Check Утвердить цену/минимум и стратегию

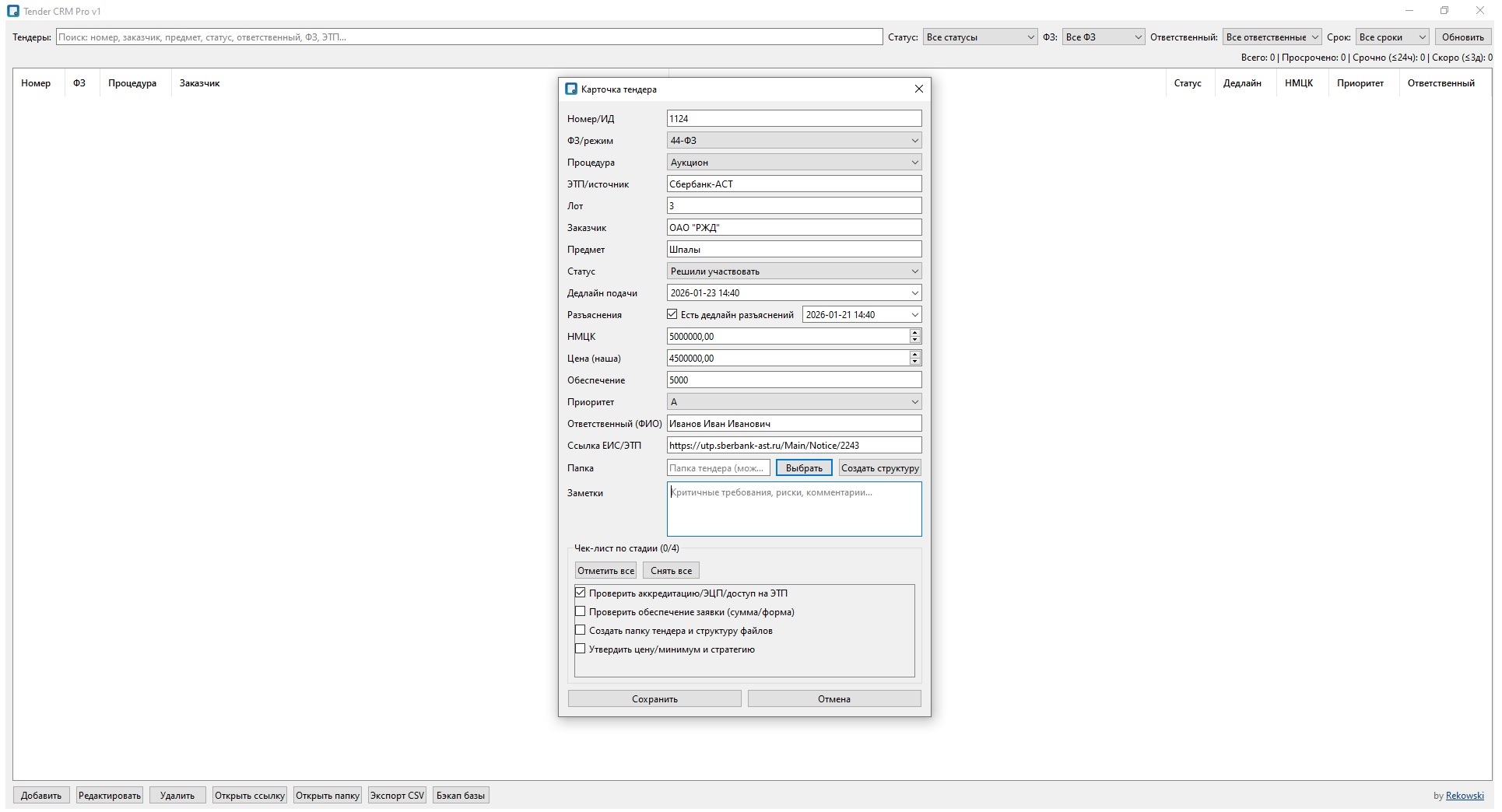581,649
